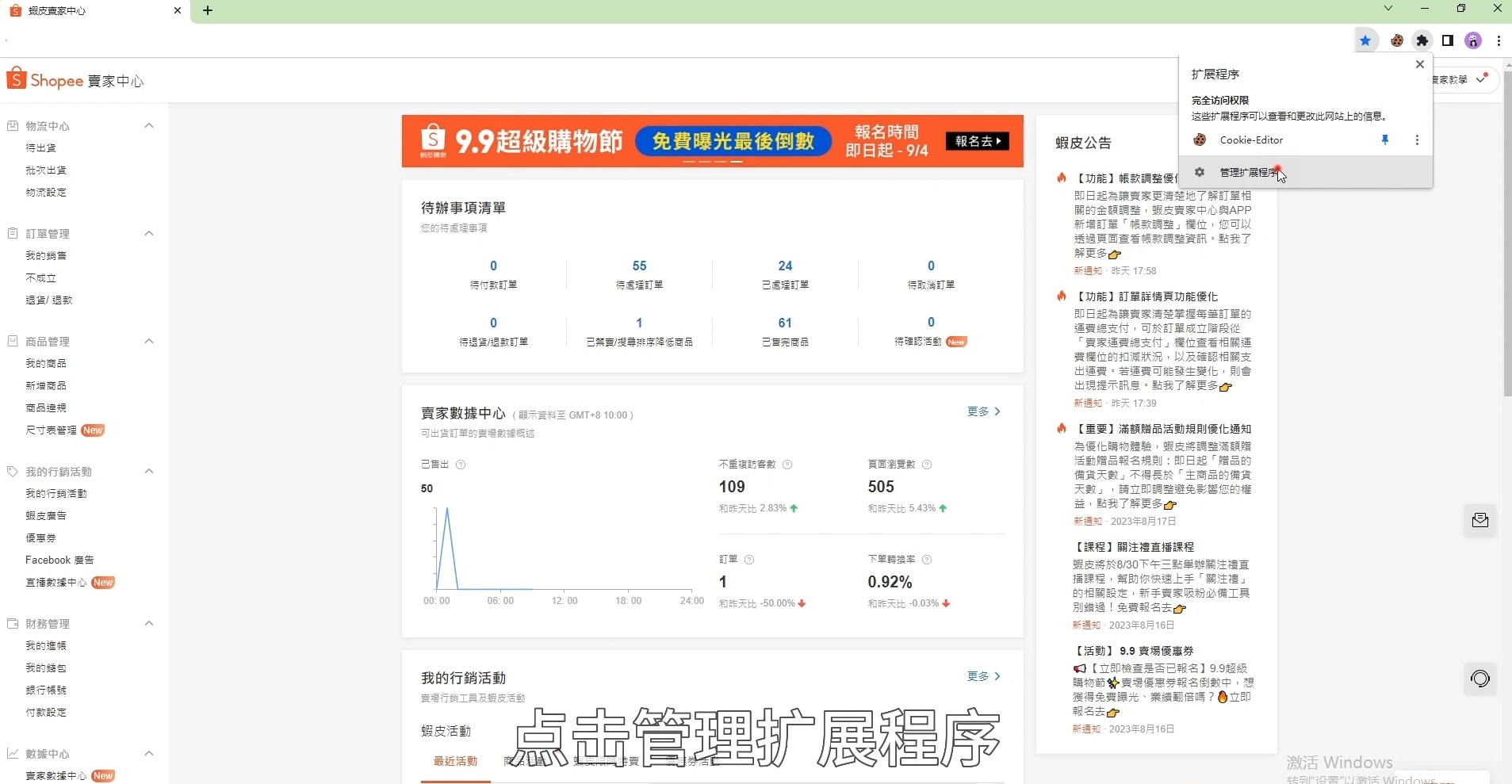Open 尺寸表管理 in the sidebar
The image size is (1512, 784).
51,430
